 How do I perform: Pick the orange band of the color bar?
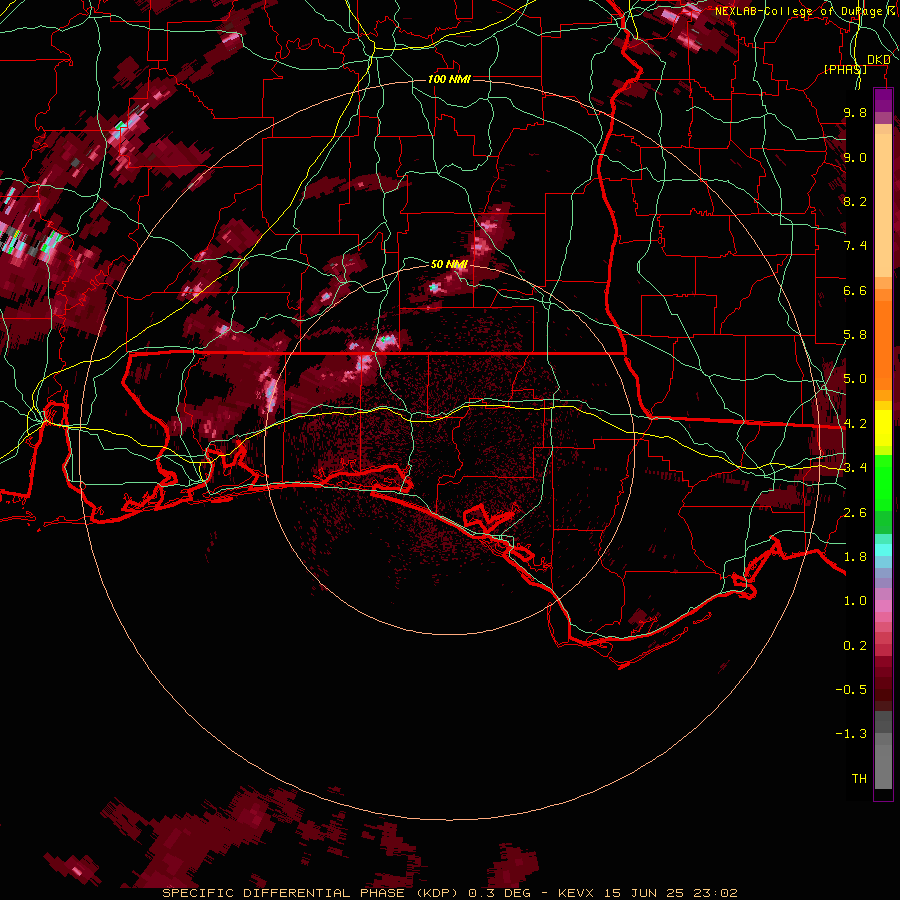[883, 344]
